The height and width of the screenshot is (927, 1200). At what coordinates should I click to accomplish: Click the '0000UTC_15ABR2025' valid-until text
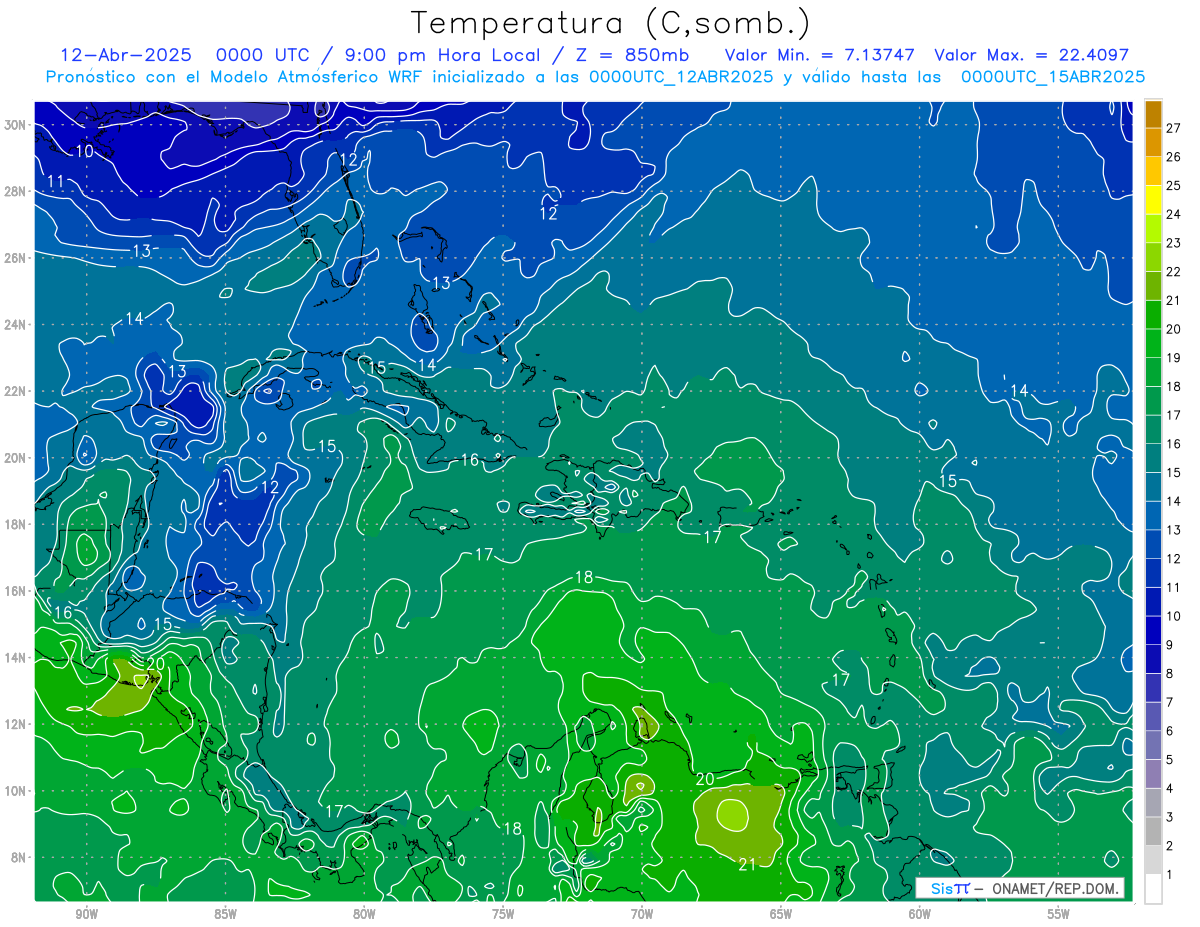(x=1053, y=77)
